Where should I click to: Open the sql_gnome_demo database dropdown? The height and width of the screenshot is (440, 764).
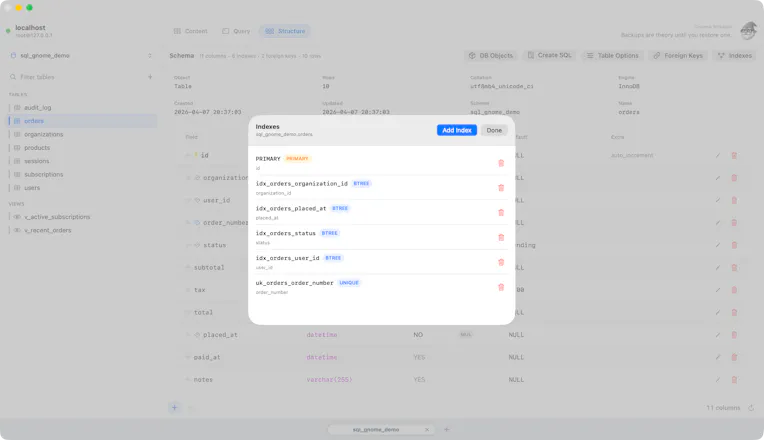81,56
